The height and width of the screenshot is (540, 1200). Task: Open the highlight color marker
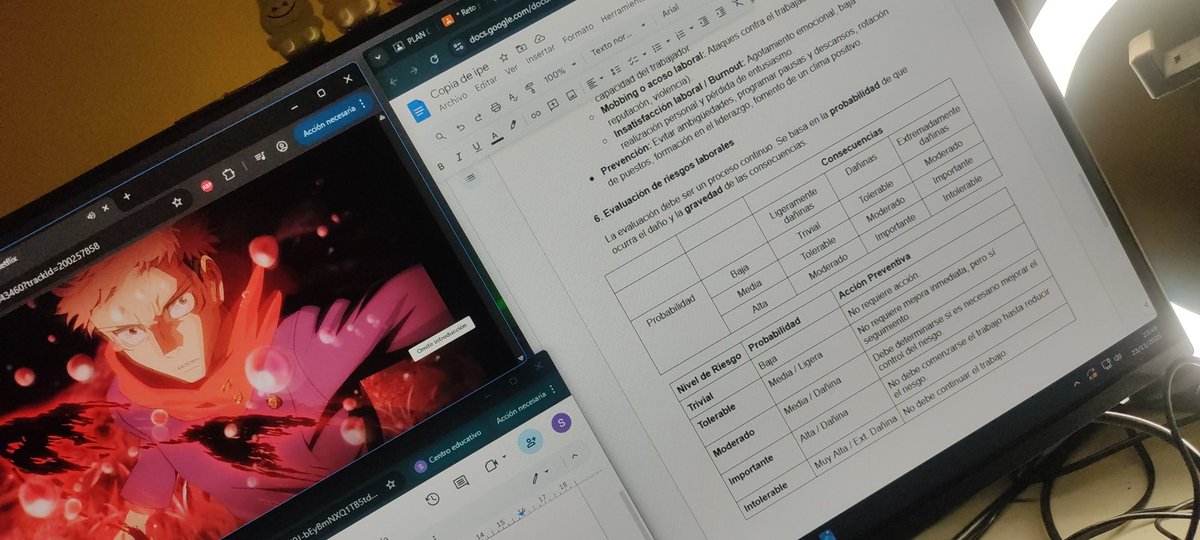point(513,125)
